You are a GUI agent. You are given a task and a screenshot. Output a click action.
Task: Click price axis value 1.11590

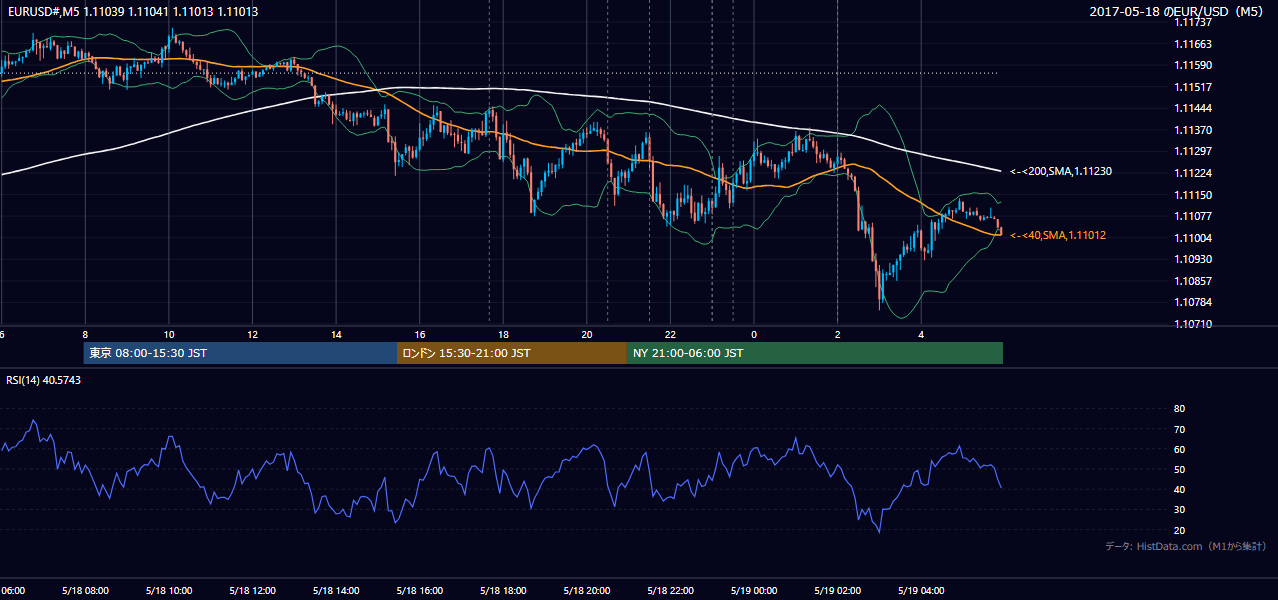click(1193, 65)
